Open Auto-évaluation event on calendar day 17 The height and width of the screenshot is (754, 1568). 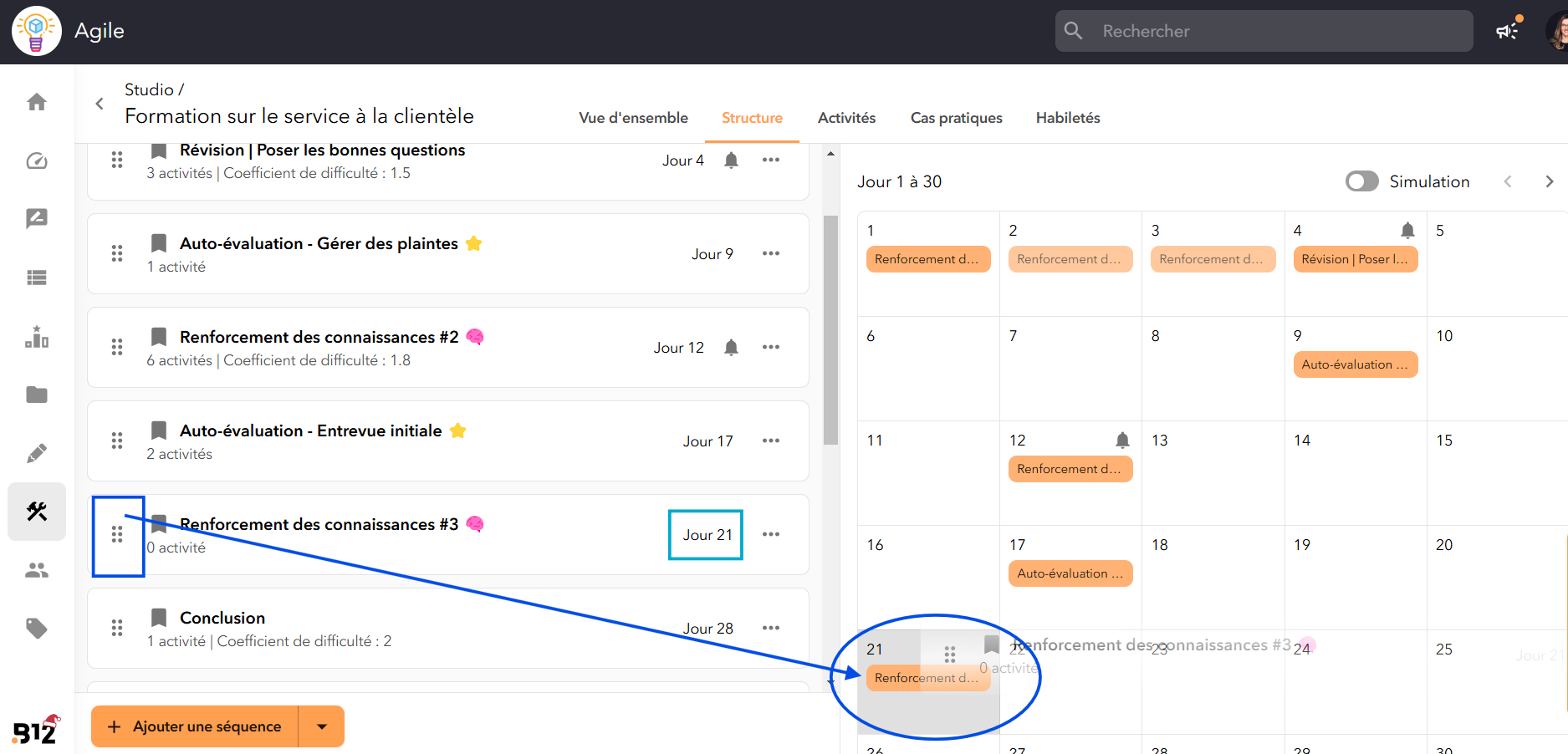tap(1070, 573)
